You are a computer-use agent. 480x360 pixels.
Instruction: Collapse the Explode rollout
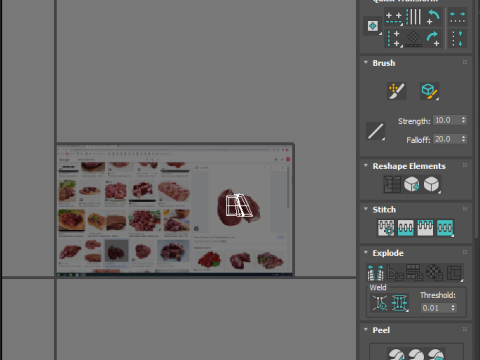pyautogui.click(x=366, y=252)
